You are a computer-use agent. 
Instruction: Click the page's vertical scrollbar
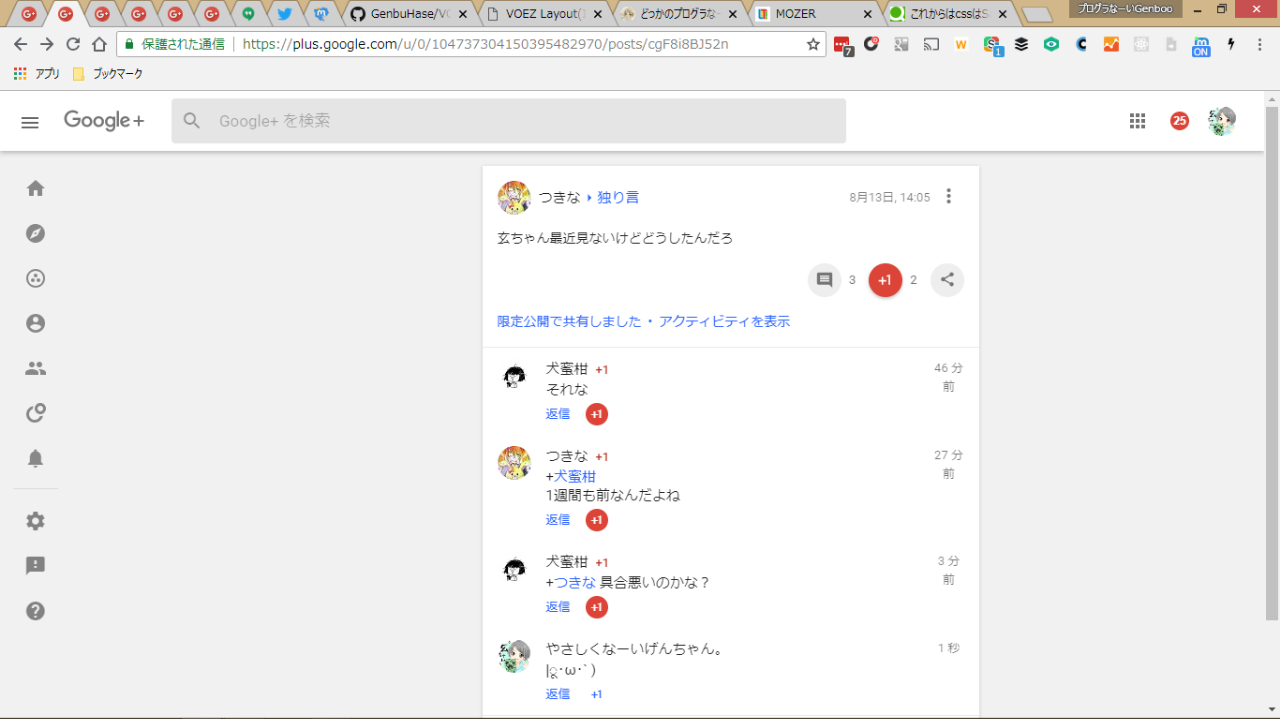coord(1271,360)
